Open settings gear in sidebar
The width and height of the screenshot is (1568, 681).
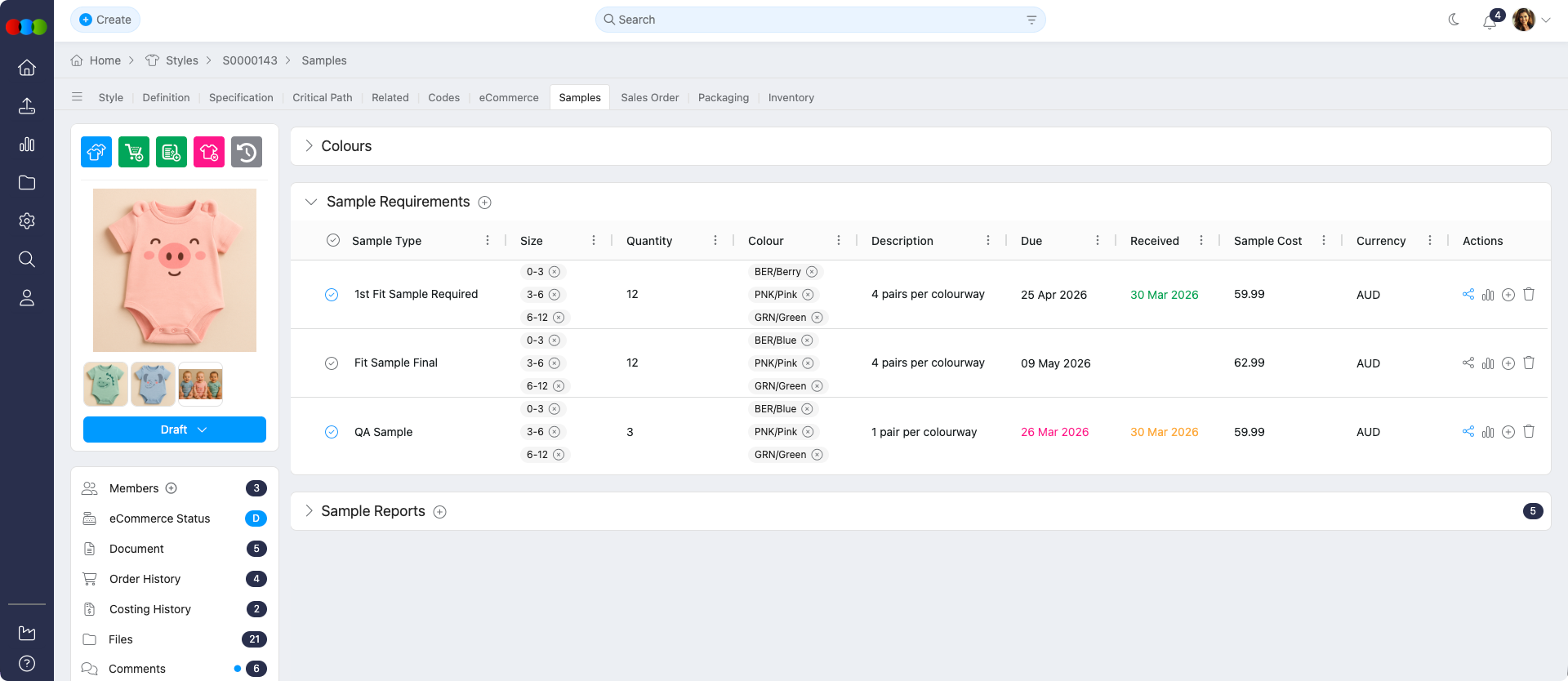[x=27, y=221]
